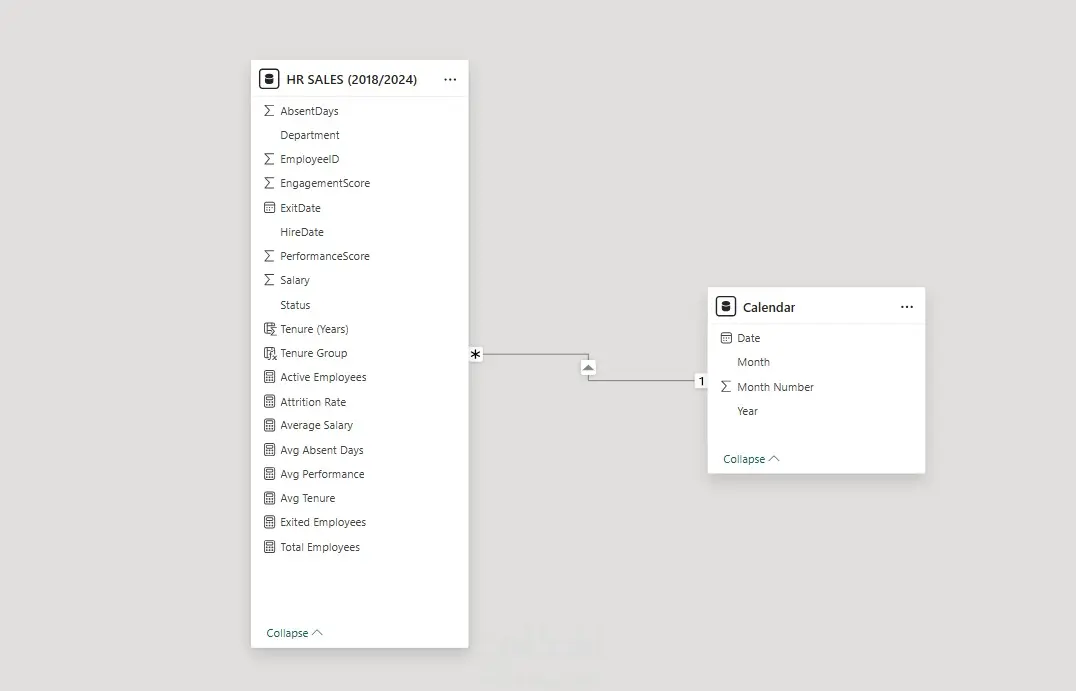Open HR SALES table more options ellipsis
The height and width of the screenshot is (691, 1076).
tap(450, 80)
